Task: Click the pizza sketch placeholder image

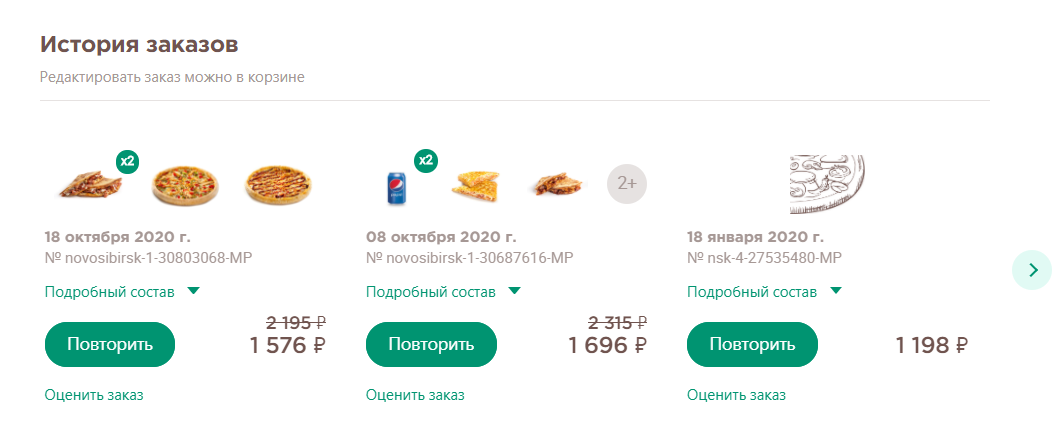Action: [828, 185]
